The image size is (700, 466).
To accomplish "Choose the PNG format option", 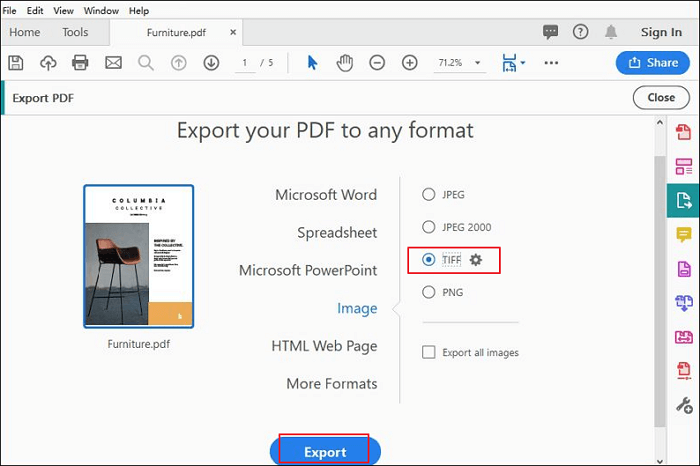I will (429, 292).
